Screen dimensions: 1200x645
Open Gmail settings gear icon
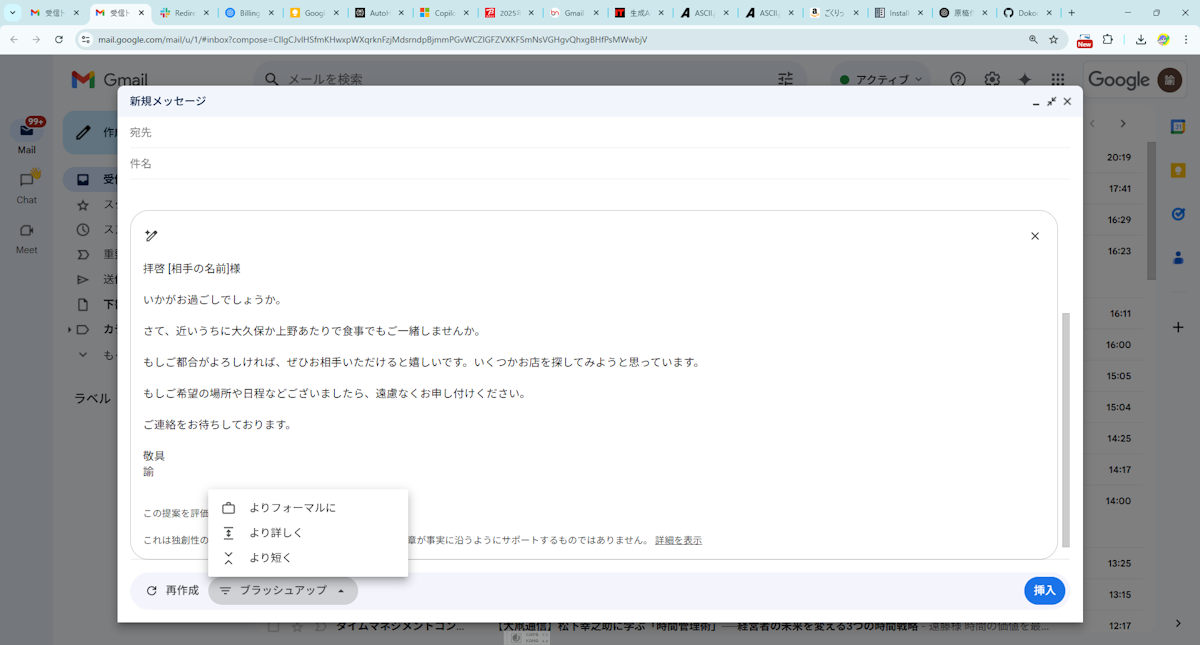[x=992, y=79]
